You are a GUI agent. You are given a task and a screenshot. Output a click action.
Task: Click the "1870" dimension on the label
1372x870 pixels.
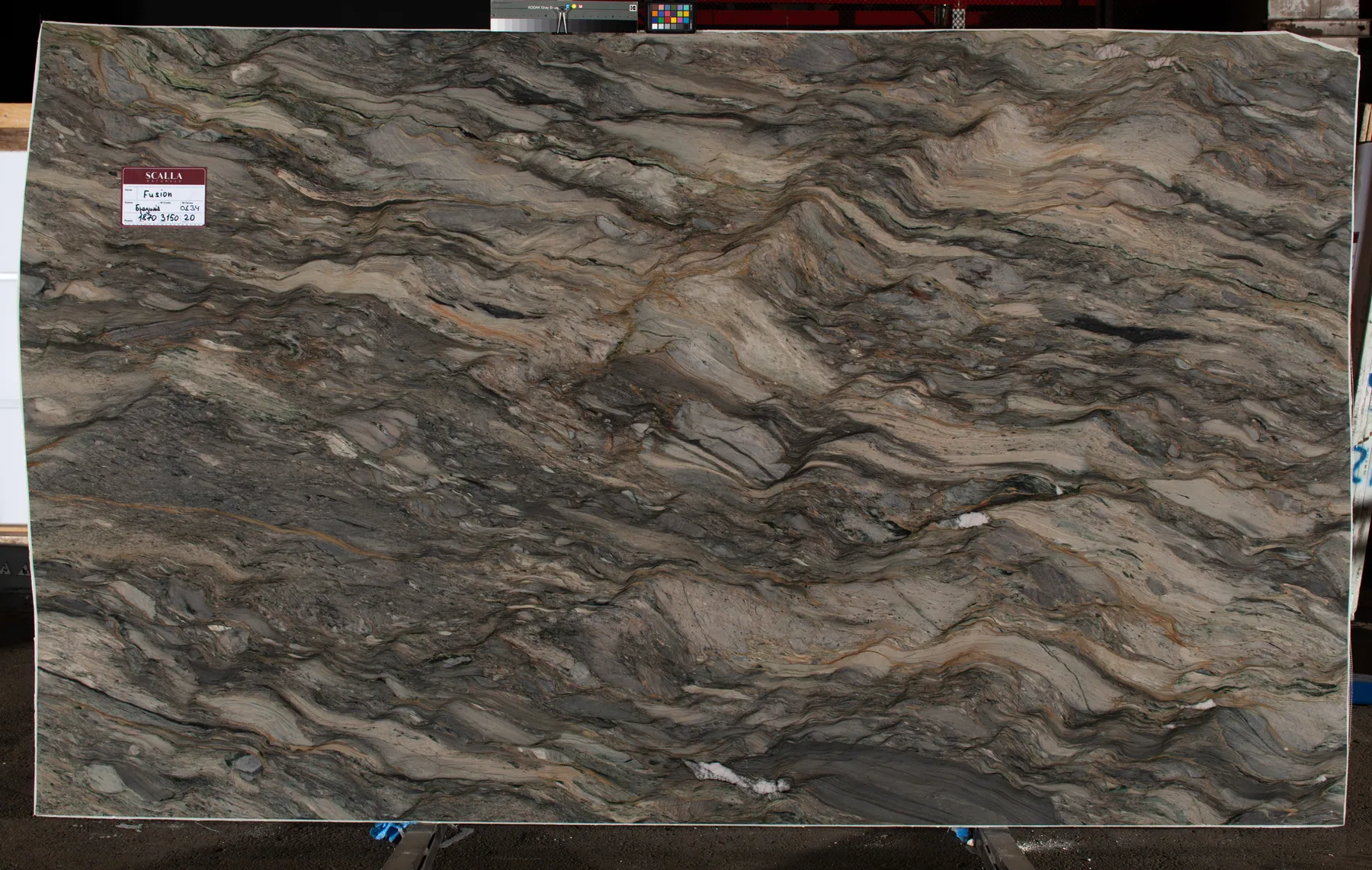[147, 218]
